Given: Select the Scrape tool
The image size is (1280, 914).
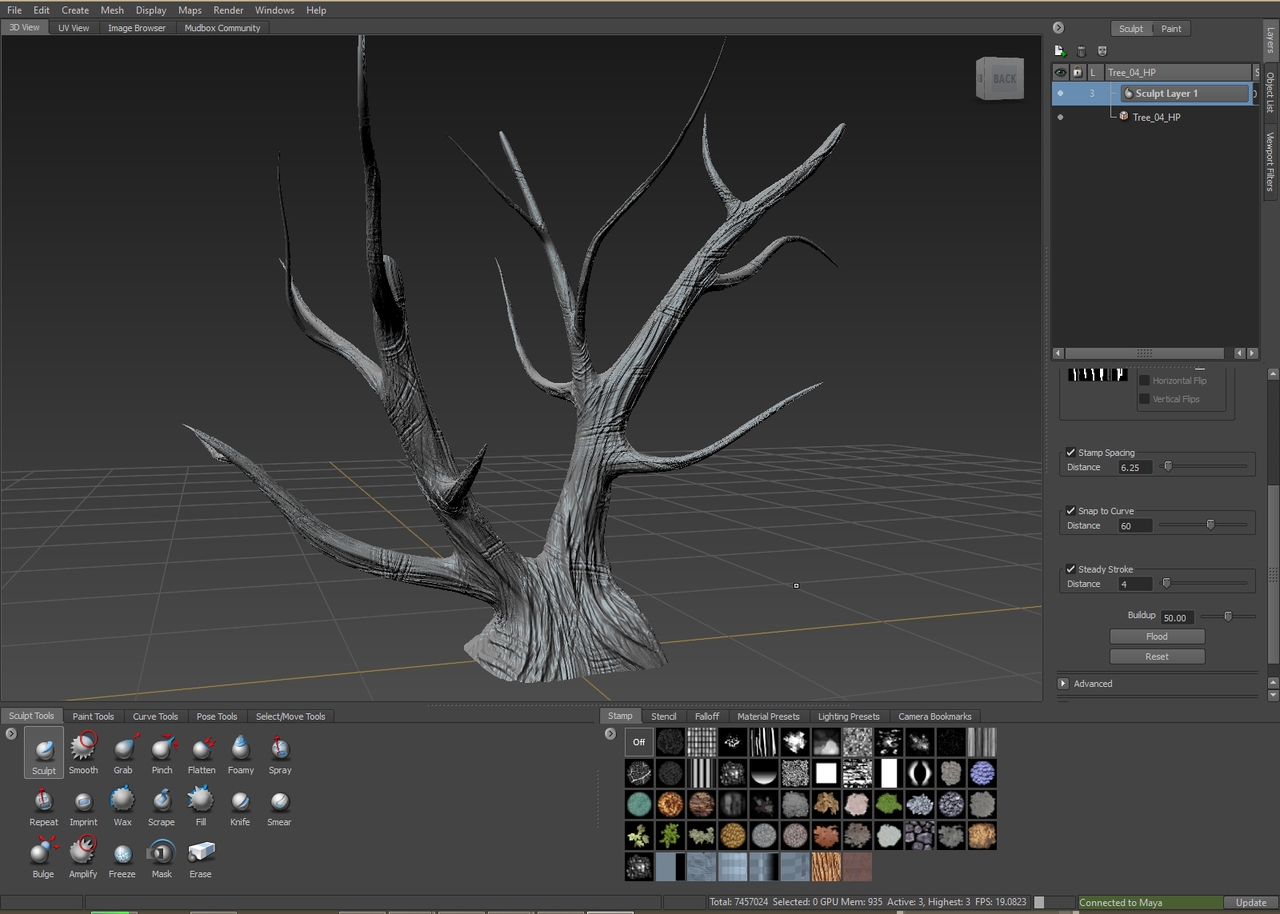Looking at the screenshot, I should (162, 805).
